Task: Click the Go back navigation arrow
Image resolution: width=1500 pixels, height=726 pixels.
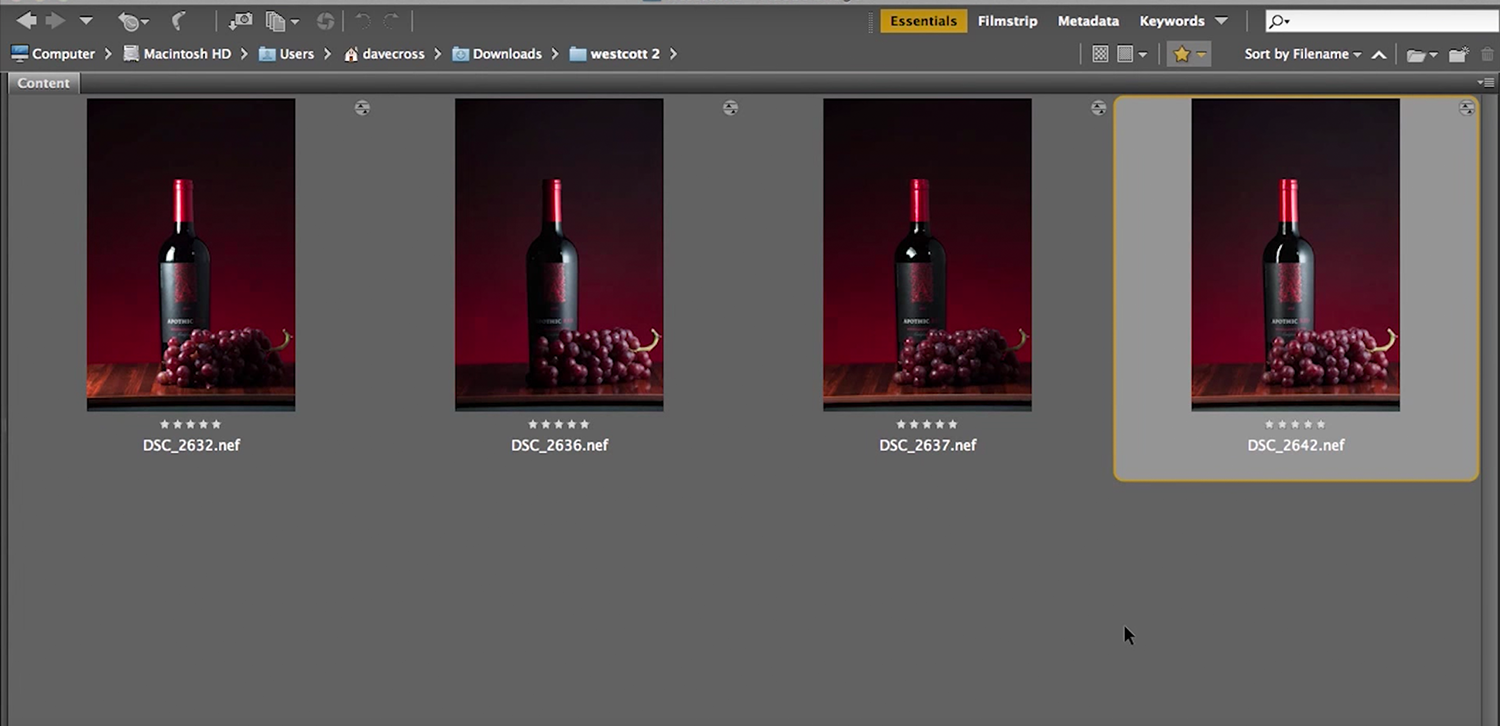Action: (x=25, y=20)
